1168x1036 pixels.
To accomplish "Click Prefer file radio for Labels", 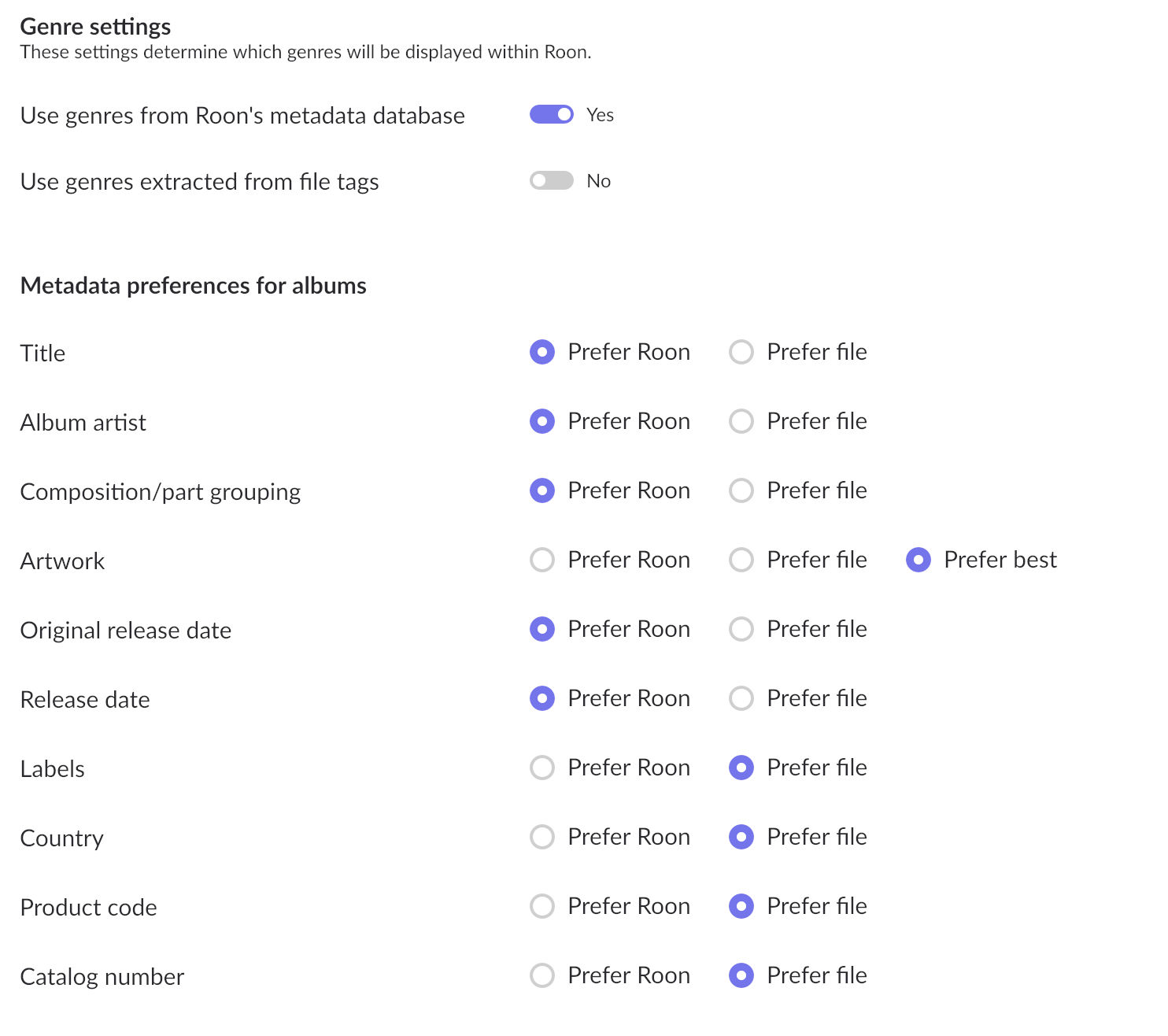I will pos(741,768).
